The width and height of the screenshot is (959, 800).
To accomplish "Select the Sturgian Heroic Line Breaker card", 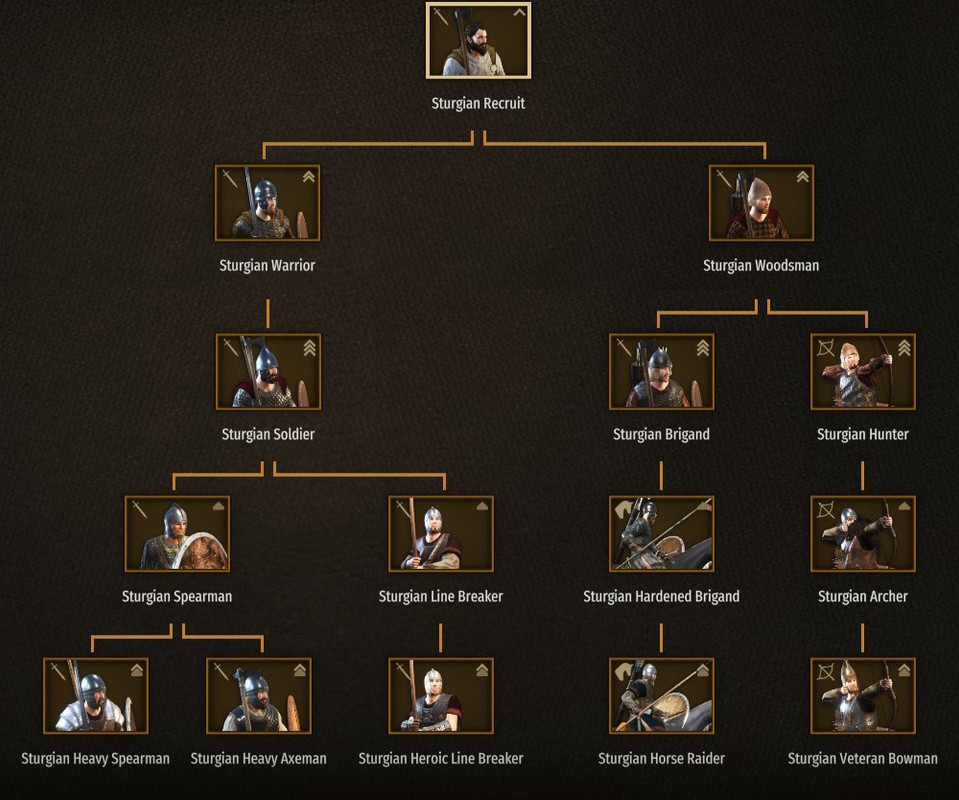I will coord(441,696).
